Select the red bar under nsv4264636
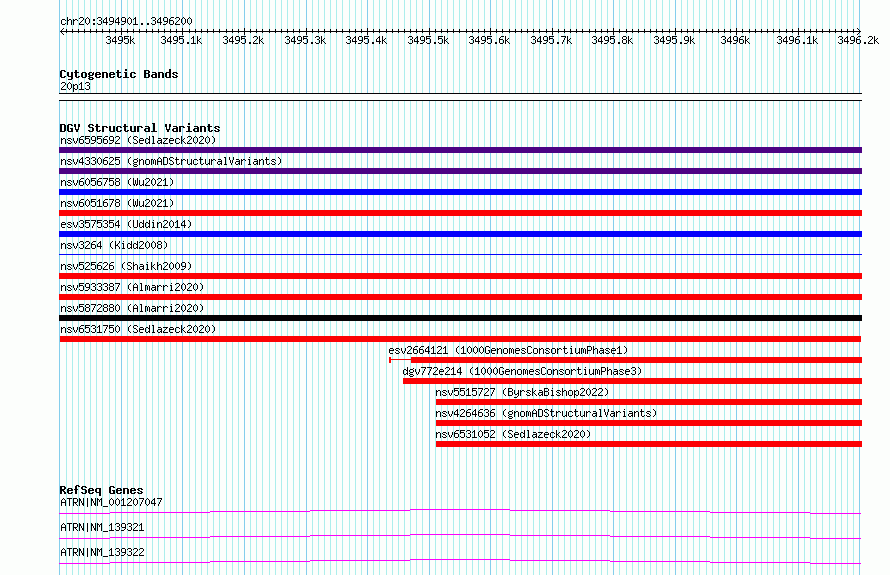Viewport: 890px width, 575px height. coord(649,423)
